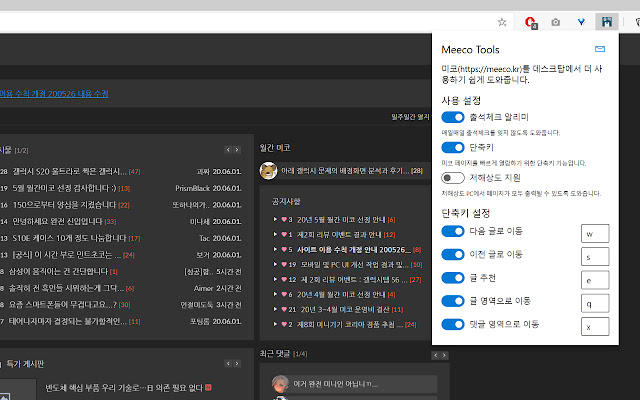Image resolution: width=640 pixels, height=400 pixels.
Task: Open 특가 게시판 post 반도체 핵심 부품 우리 기술로
Action: click(x=124, y=387)
